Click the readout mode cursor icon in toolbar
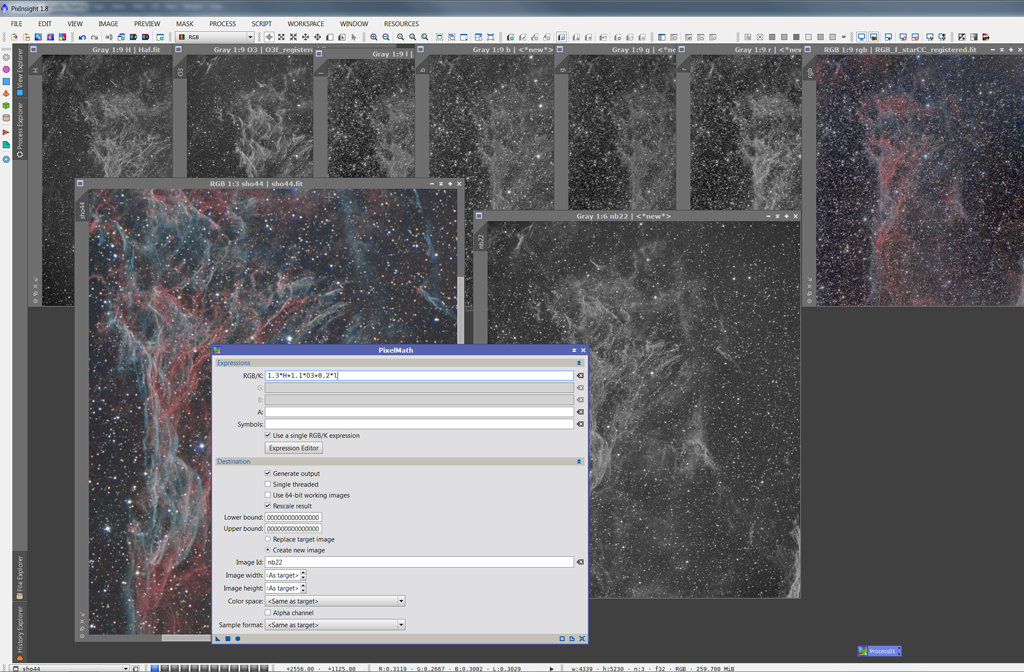The height and width of the screenshot is (672, 1024). pos(269,37)
